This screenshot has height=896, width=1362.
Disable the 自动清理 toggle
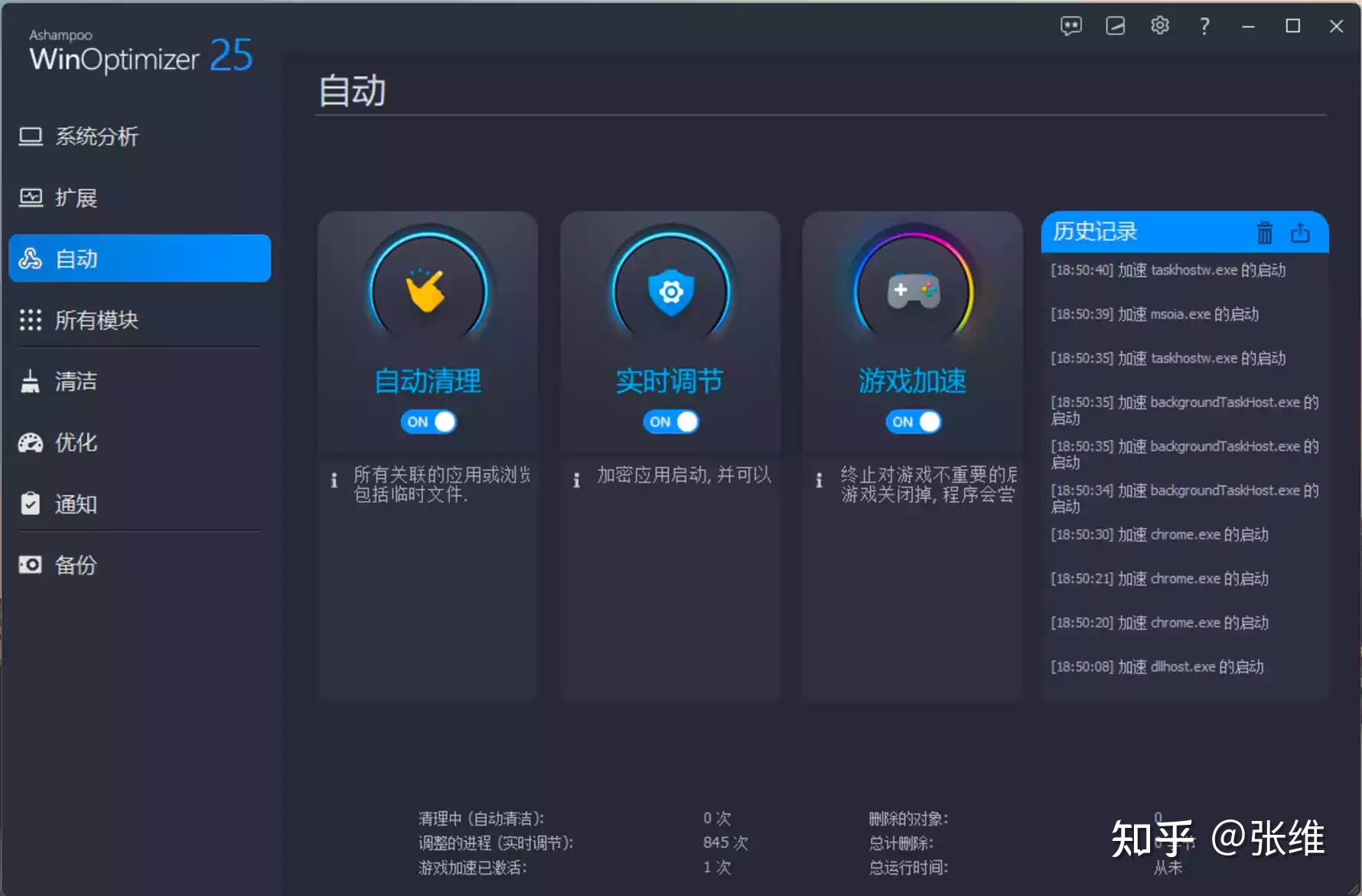click(428, 422)
